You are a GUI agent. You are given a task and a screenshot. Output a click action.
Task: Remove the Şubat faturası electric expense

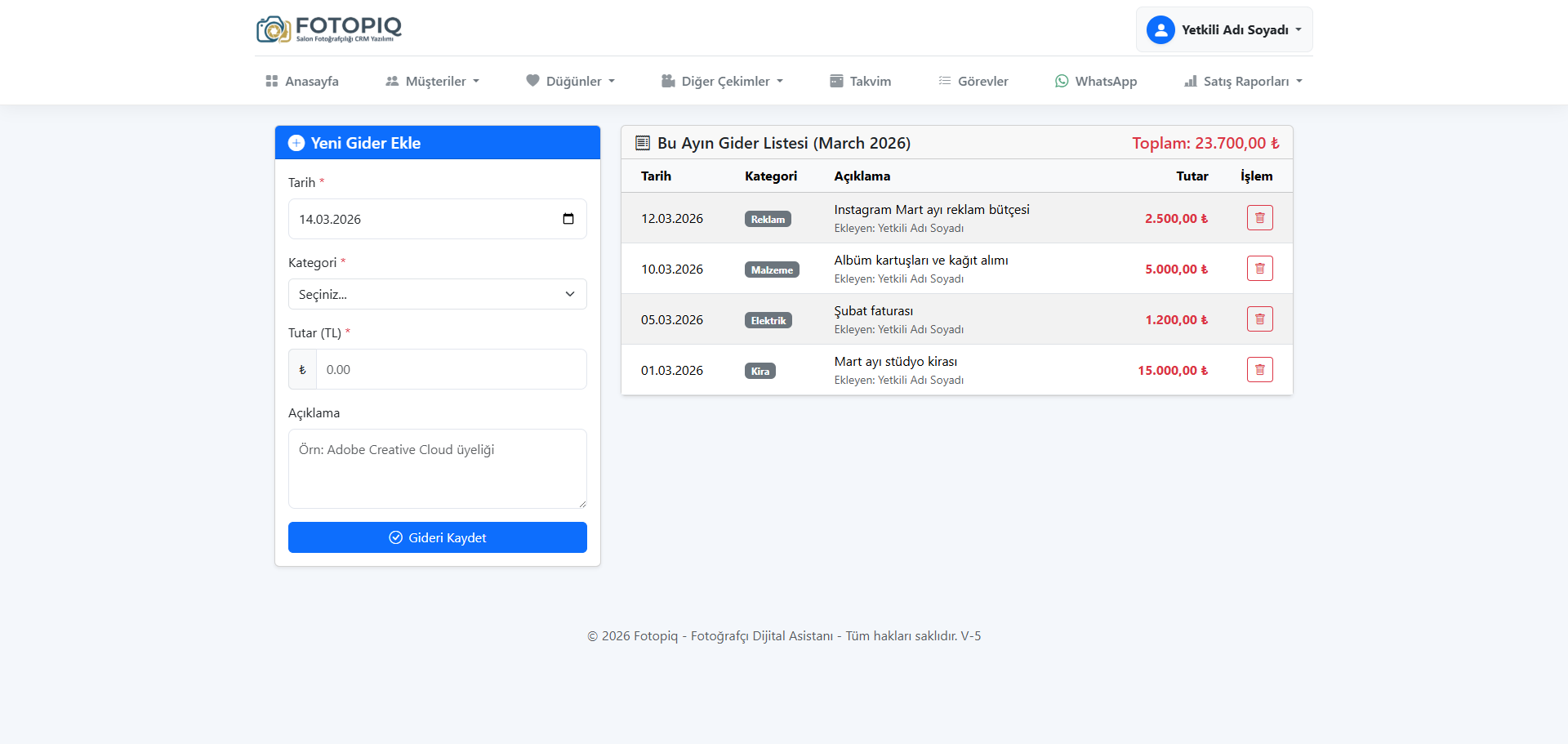[x=1259, y=319]
